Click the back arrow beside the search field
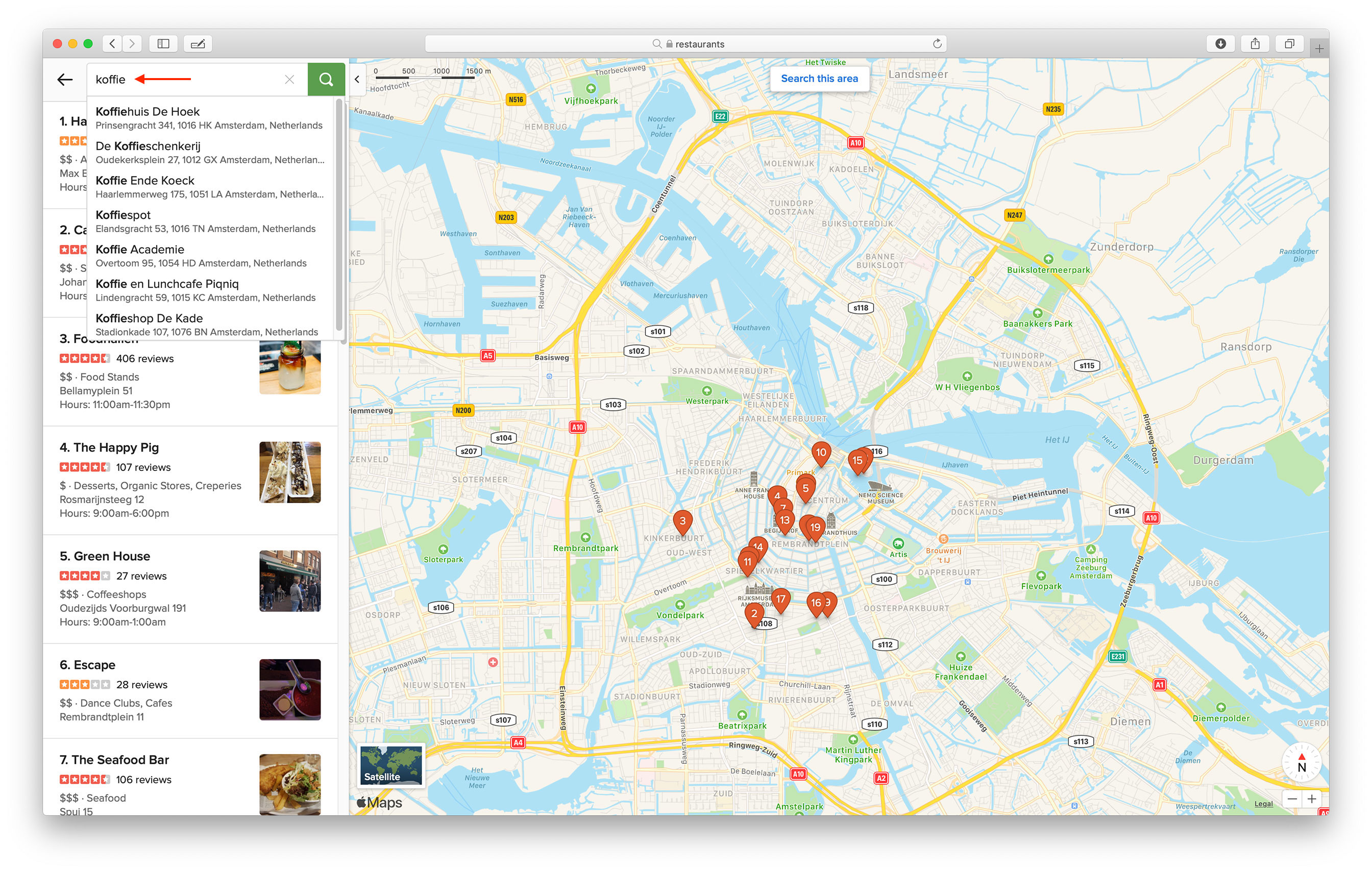Image resolution: width=1372 pixels, height=872 pixels. pyautogui.click(x=65, y=79)
